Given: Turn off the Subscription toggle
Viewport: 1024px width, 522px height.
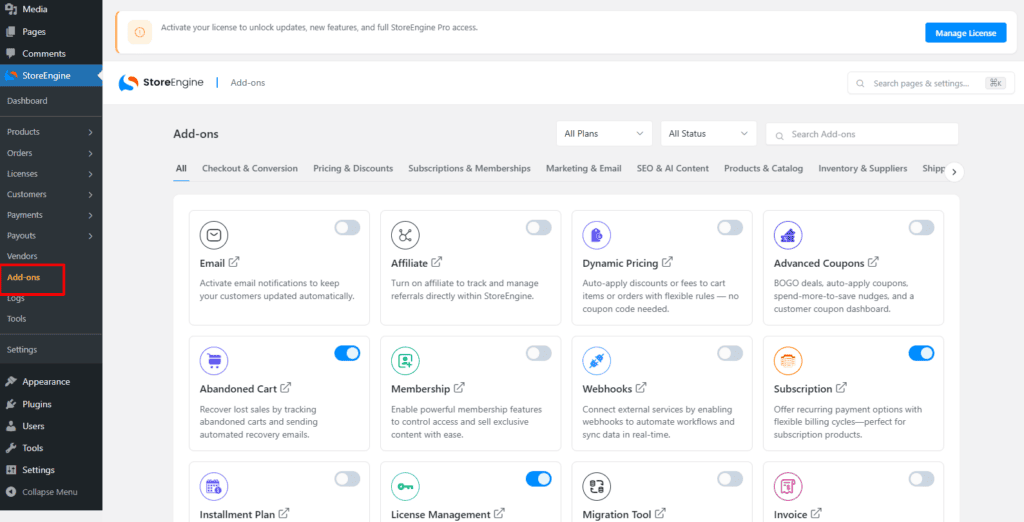Looking at the screenshot, I should [921, 353].
